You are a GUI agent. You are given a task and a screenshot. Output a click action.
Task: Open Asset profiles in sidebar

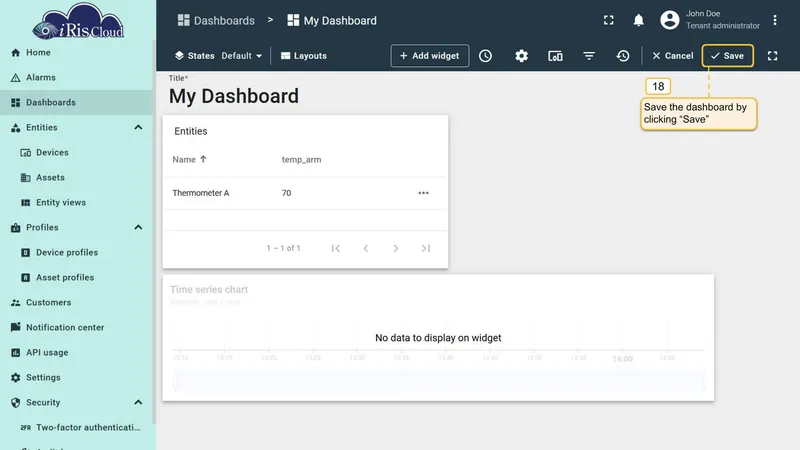click(77, 278)
